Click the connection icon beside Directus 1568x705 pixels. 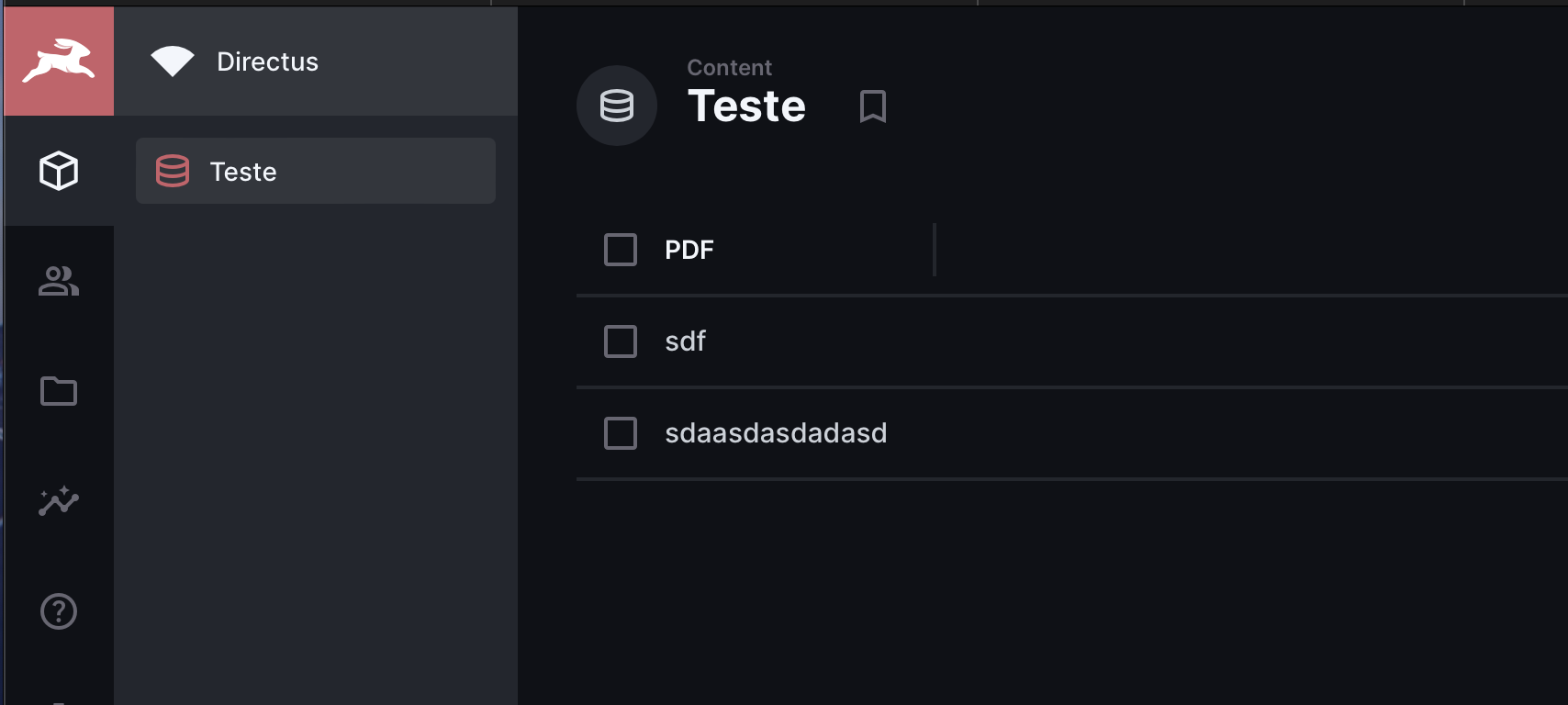pyautogui.click(x=173, y=62)
